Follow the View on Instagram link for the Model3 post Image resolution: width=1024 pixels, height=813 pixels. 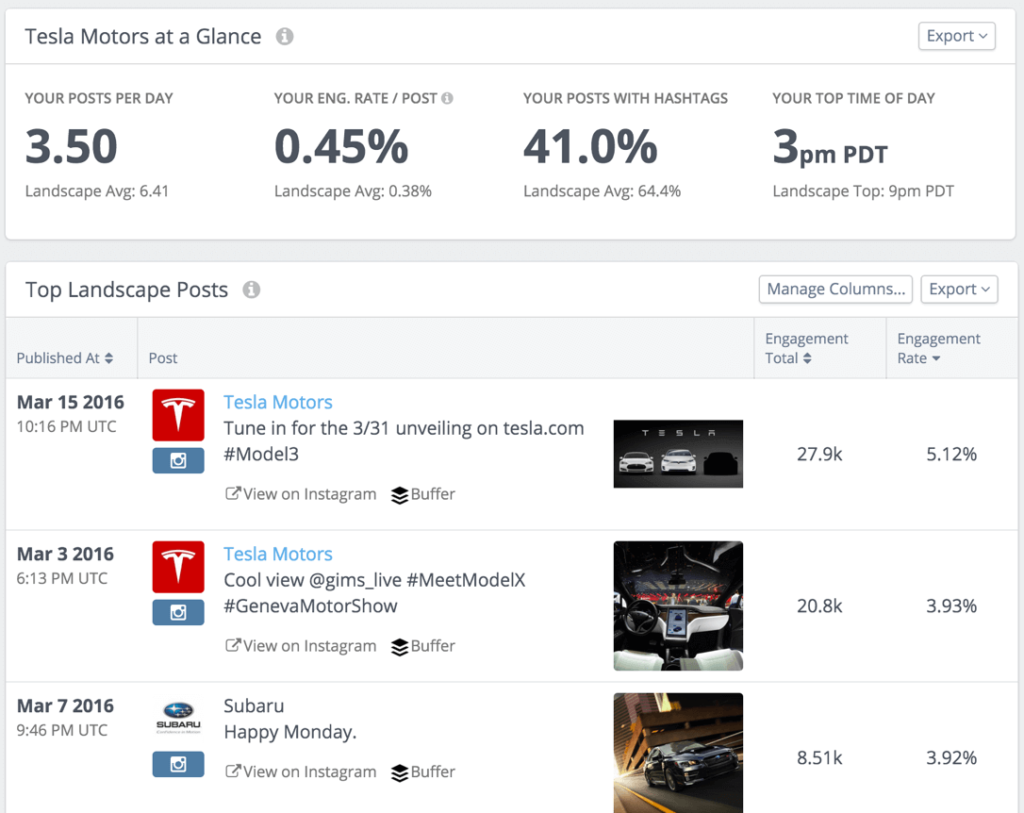tap(300, 494)
